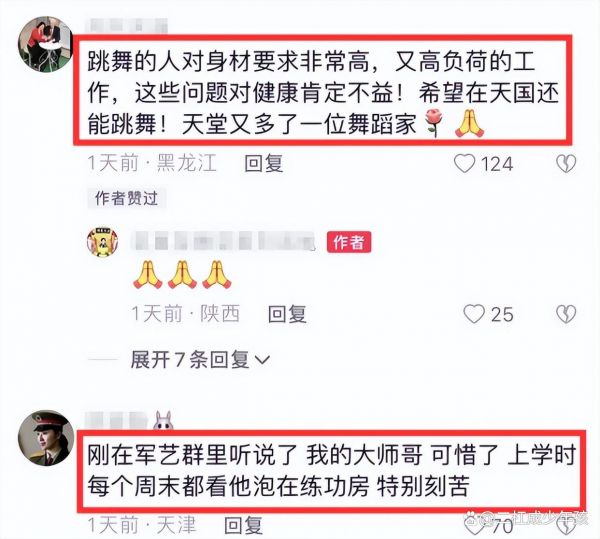Open the first commenter's avatar profile
Viewport: 600px width, 539px height.
point(45,44)
